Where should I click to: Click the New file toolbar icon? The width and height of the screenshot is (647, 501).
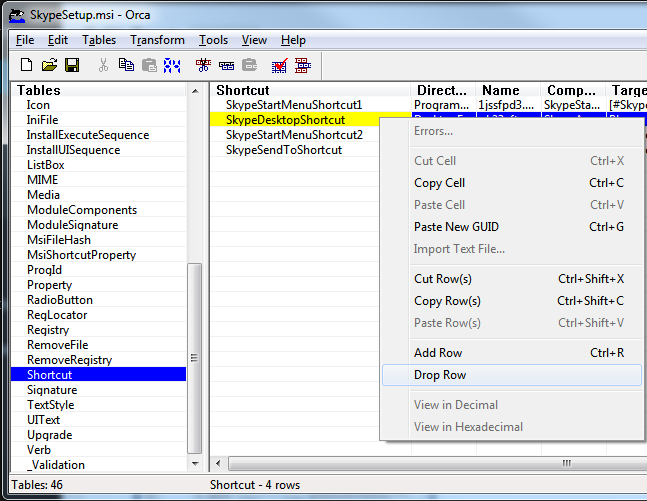pyautogui.click(x=26, y=65)
